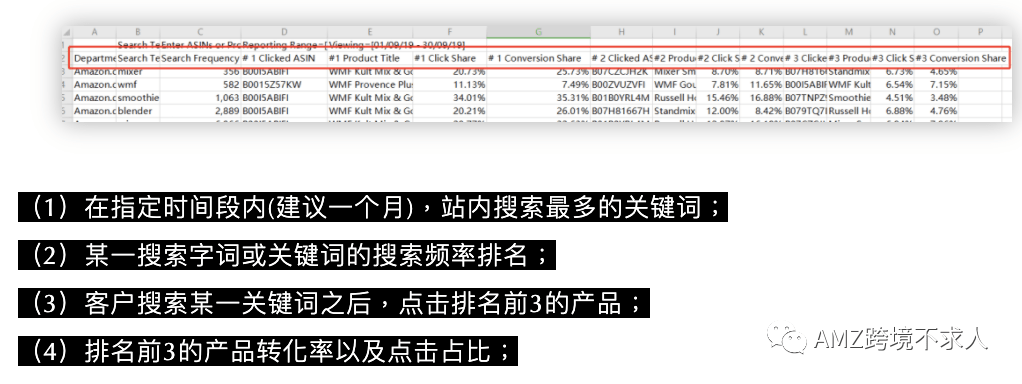Click the conversion share value 26.01%
Viewport: 1022px width, 384px height.
pyautogui.click(x=538, y=110)
